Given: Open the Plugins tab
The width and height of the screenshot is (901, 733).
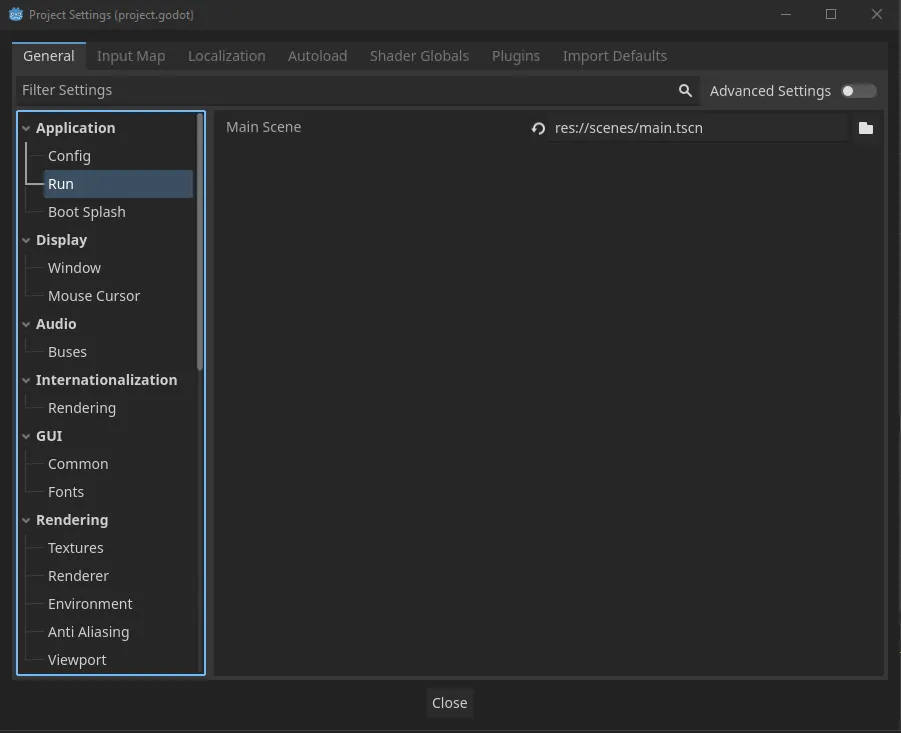Looking at the screenshot, I should (x=515, y=55).
